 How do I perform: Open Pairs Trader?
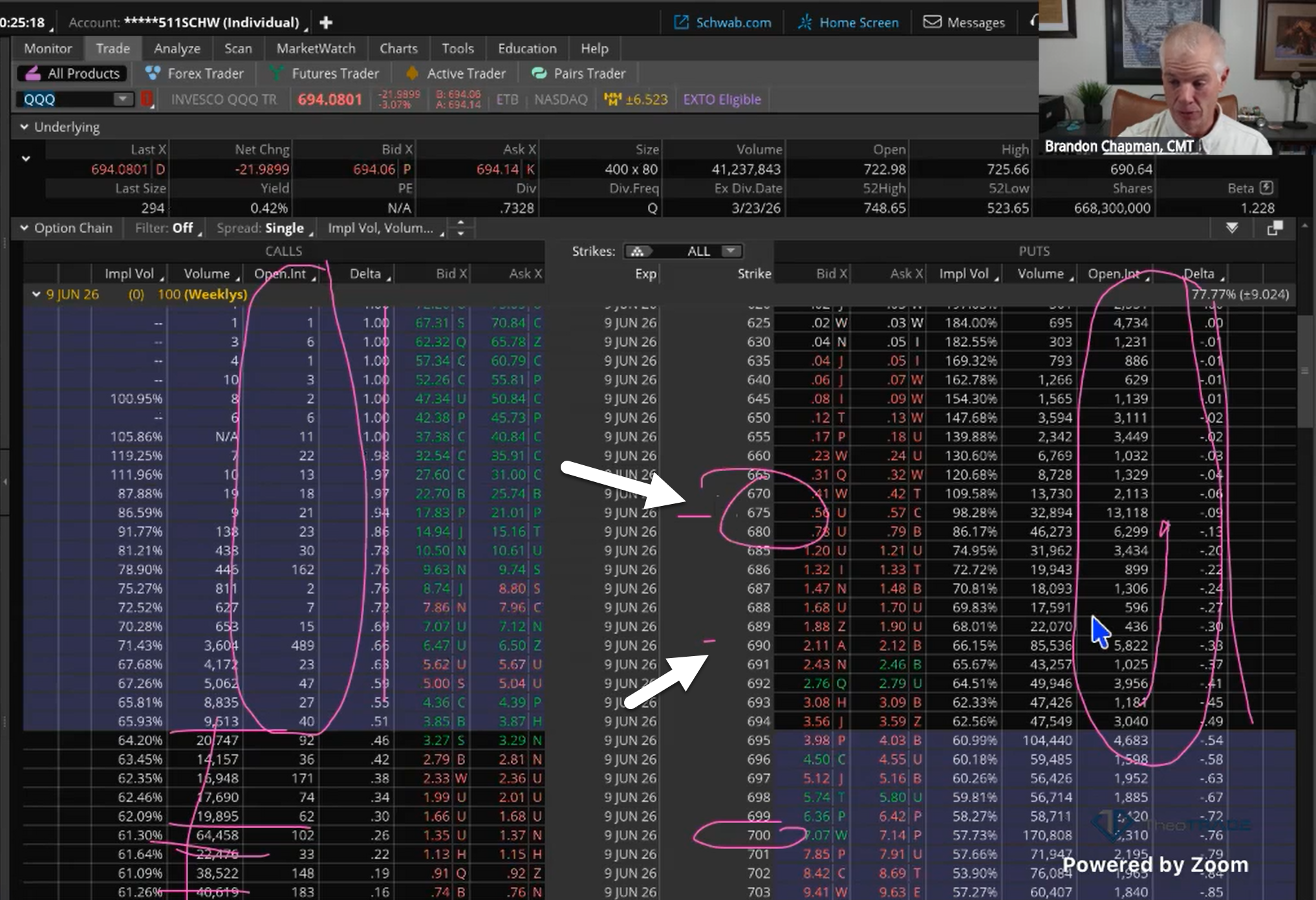tap(579, 74)
